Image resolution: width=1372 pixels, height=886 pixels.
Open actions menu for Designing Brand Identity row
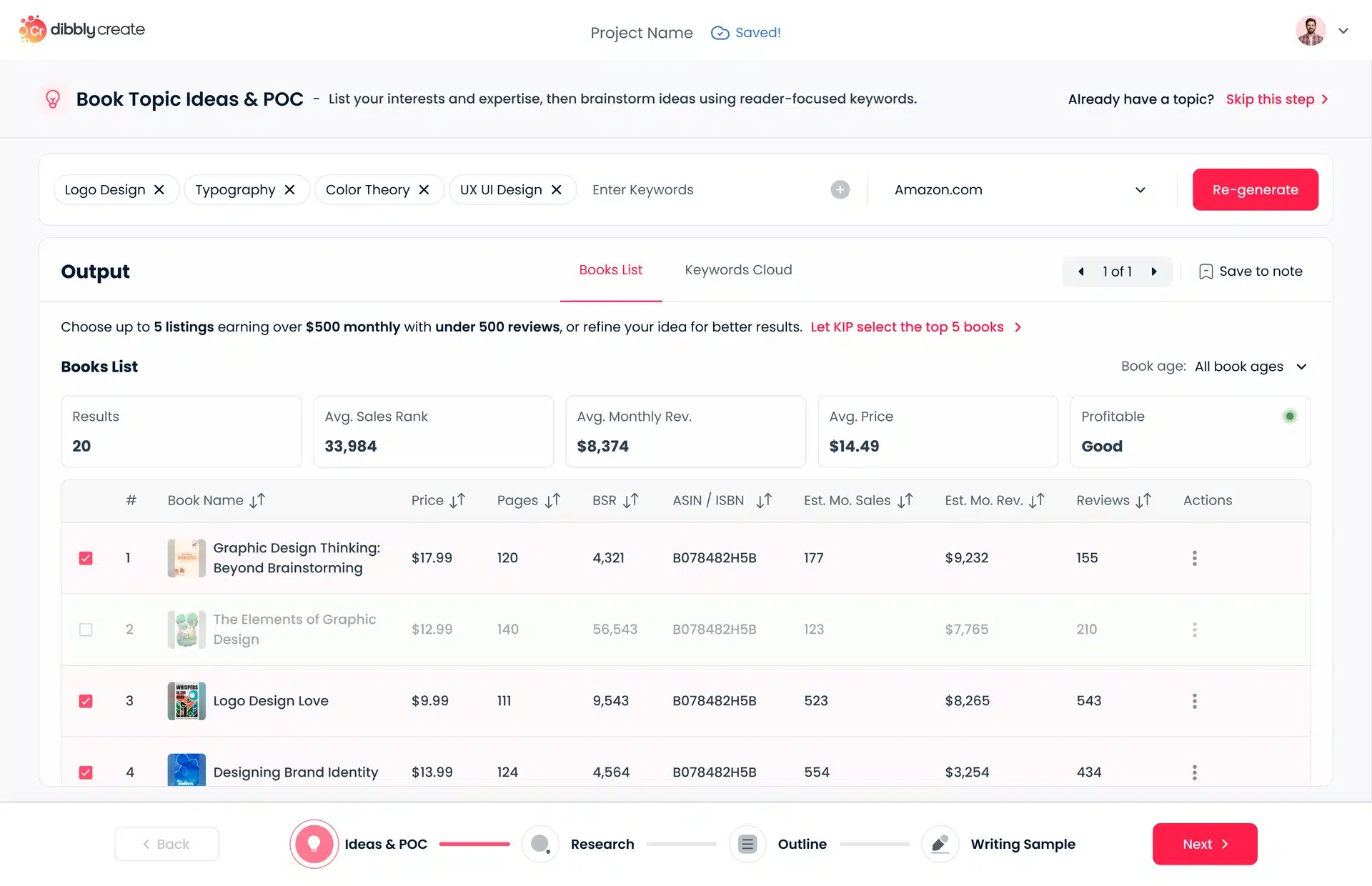(x=1194, y=772)
